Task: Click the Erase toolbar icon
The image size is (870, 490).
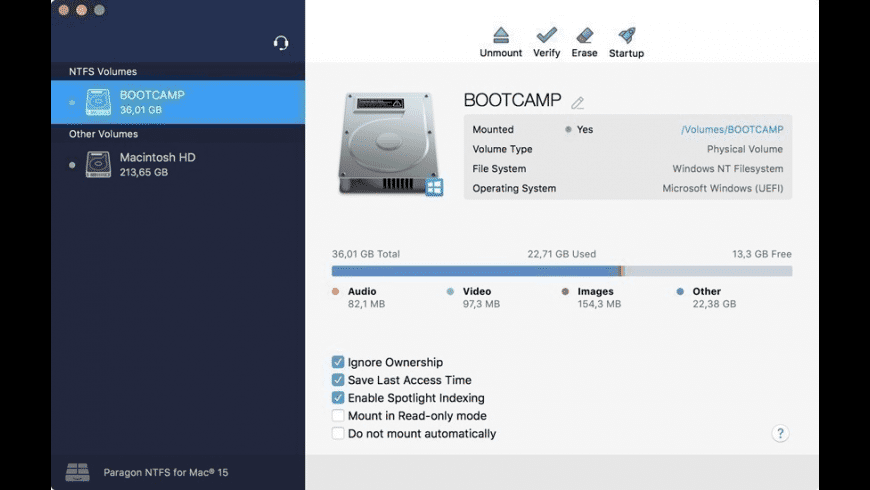Action: [x=584, y=37]
